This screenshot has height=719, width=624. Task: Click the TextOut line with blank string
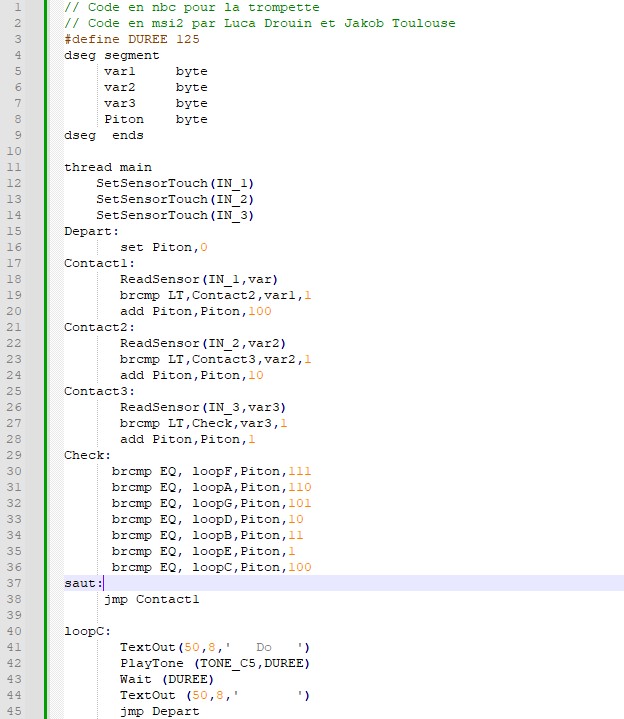215,696
